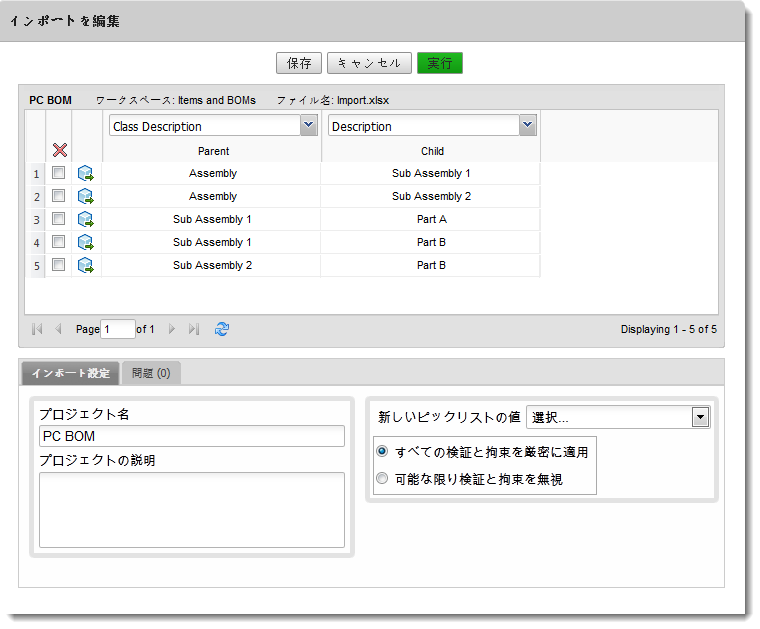This screenshot has height=629, width=760.
Task: Select すべての検証と拘束を厳密に適用 radio option
Action: tap(382, 451)
